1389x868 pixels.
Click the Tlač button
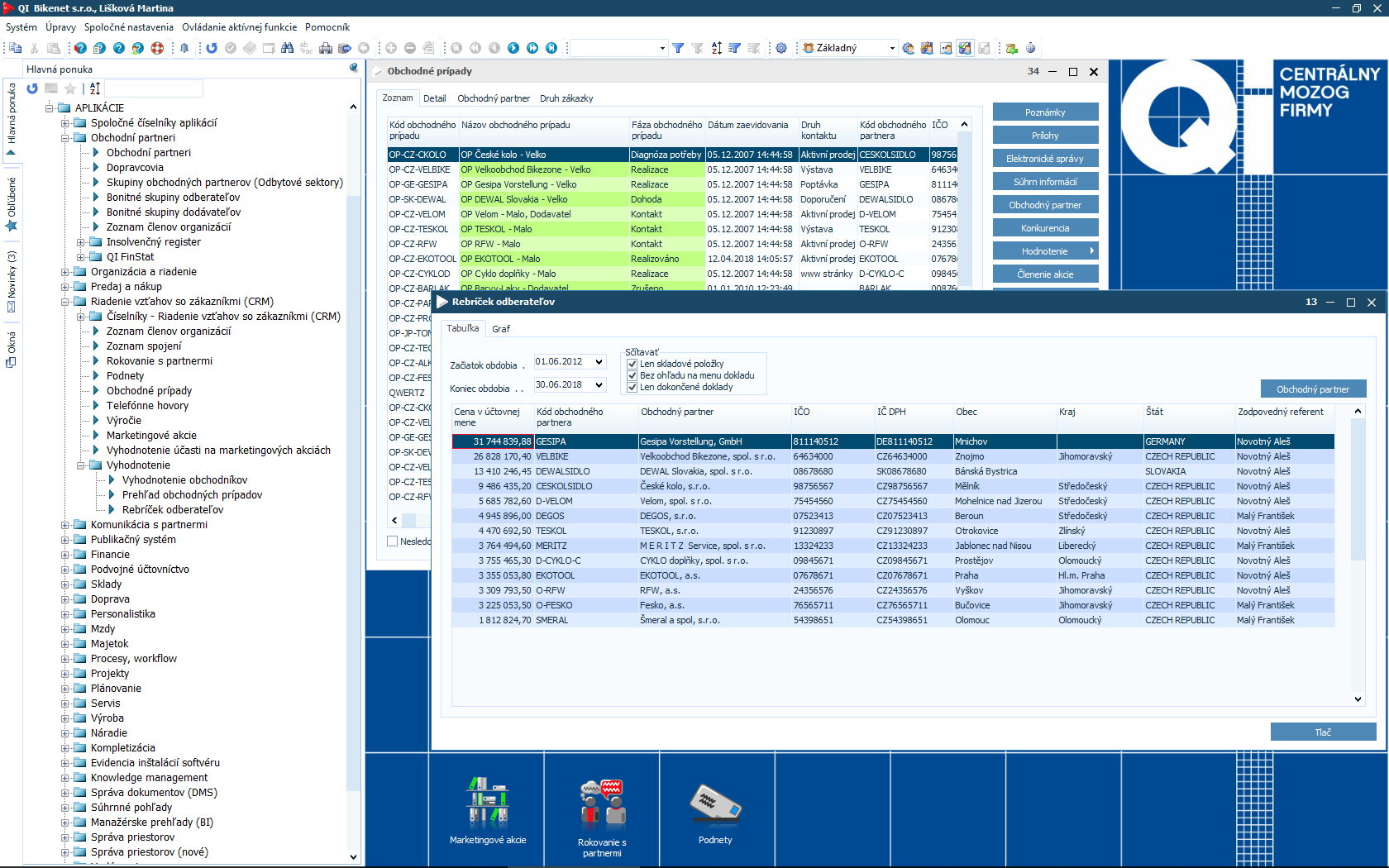[1323, 732]
